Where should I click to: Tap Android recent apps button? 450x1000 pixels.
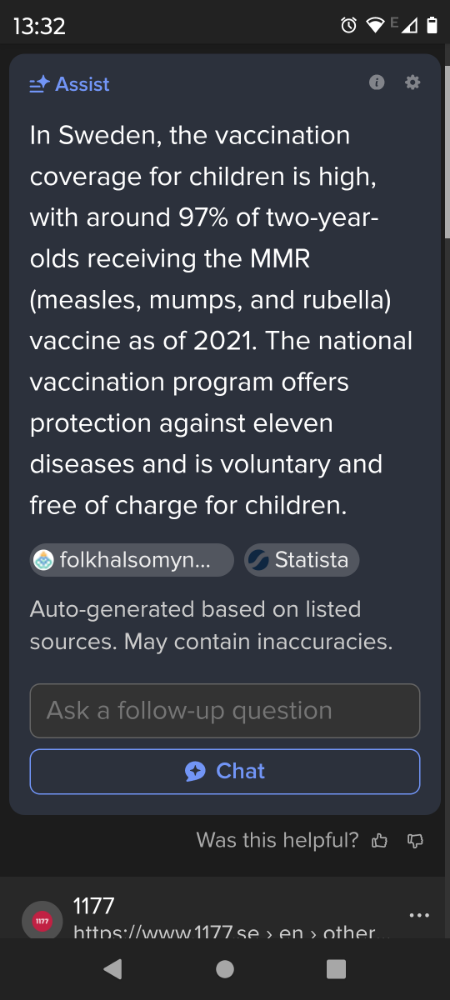337,969
